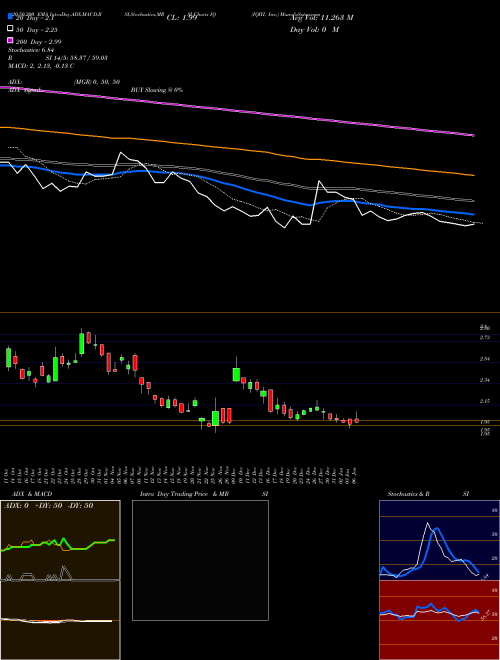The width and height of the screenshot is (500, 660).
Task: Click the 'Stochastics & R' panel title
Action: [408, 494]
